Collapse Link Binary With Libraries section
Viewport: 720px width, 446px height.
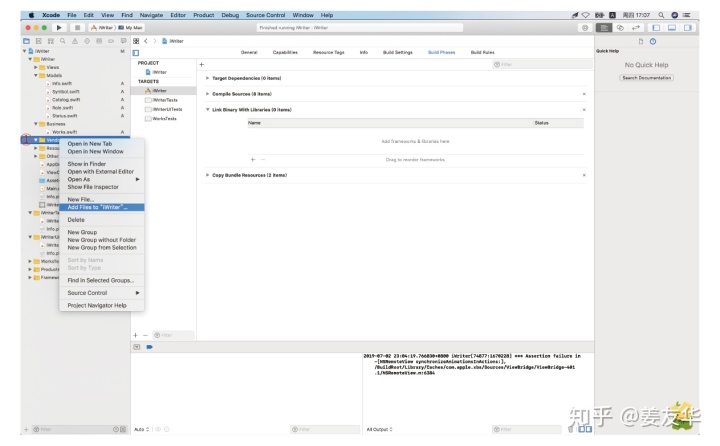(208, 109)
